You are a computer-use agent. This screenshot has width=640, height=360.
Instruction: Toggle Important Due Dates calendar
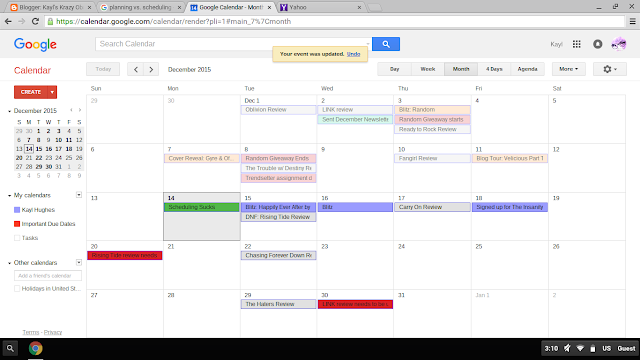point(17,224)
